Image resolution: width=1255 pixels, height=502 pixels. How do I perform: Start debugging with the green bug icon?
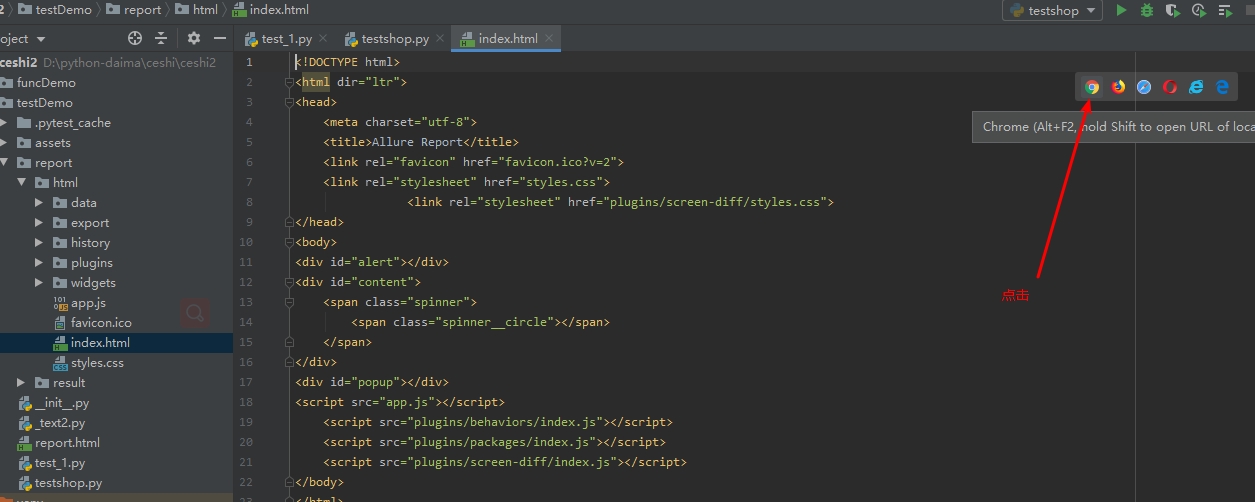pyautogui.click(x=1147, y=10)
